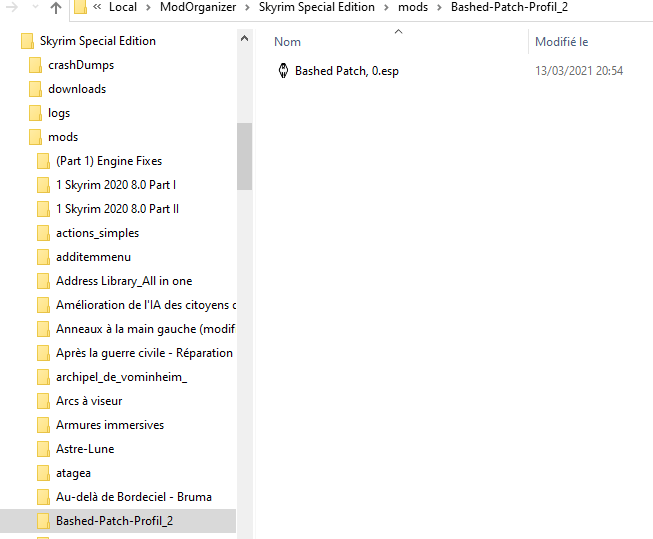Click folder icon beside Arcs à viseur
This screenshot has width=653, height=539.
click(x=43, y=402)
